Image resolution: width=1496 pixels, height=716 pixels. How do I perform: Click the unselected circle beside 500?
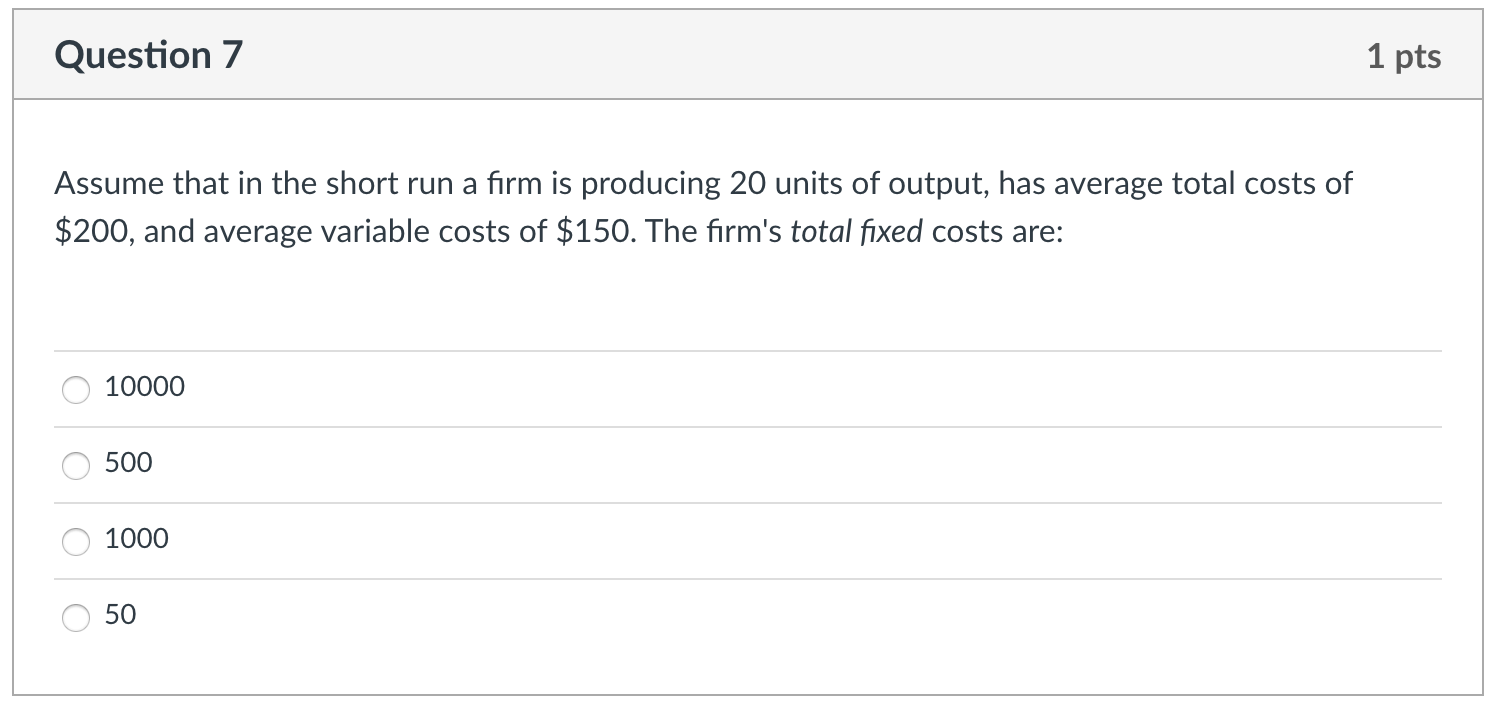[75, 466]
